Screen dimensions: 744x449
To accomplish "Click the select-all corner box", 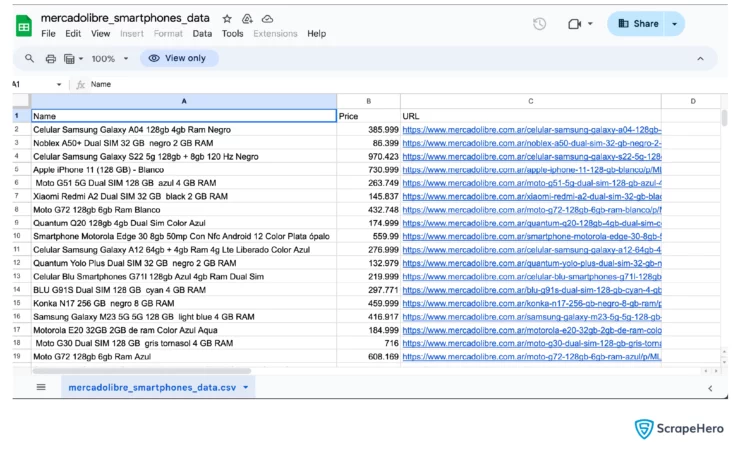I will tap(22, 101).
